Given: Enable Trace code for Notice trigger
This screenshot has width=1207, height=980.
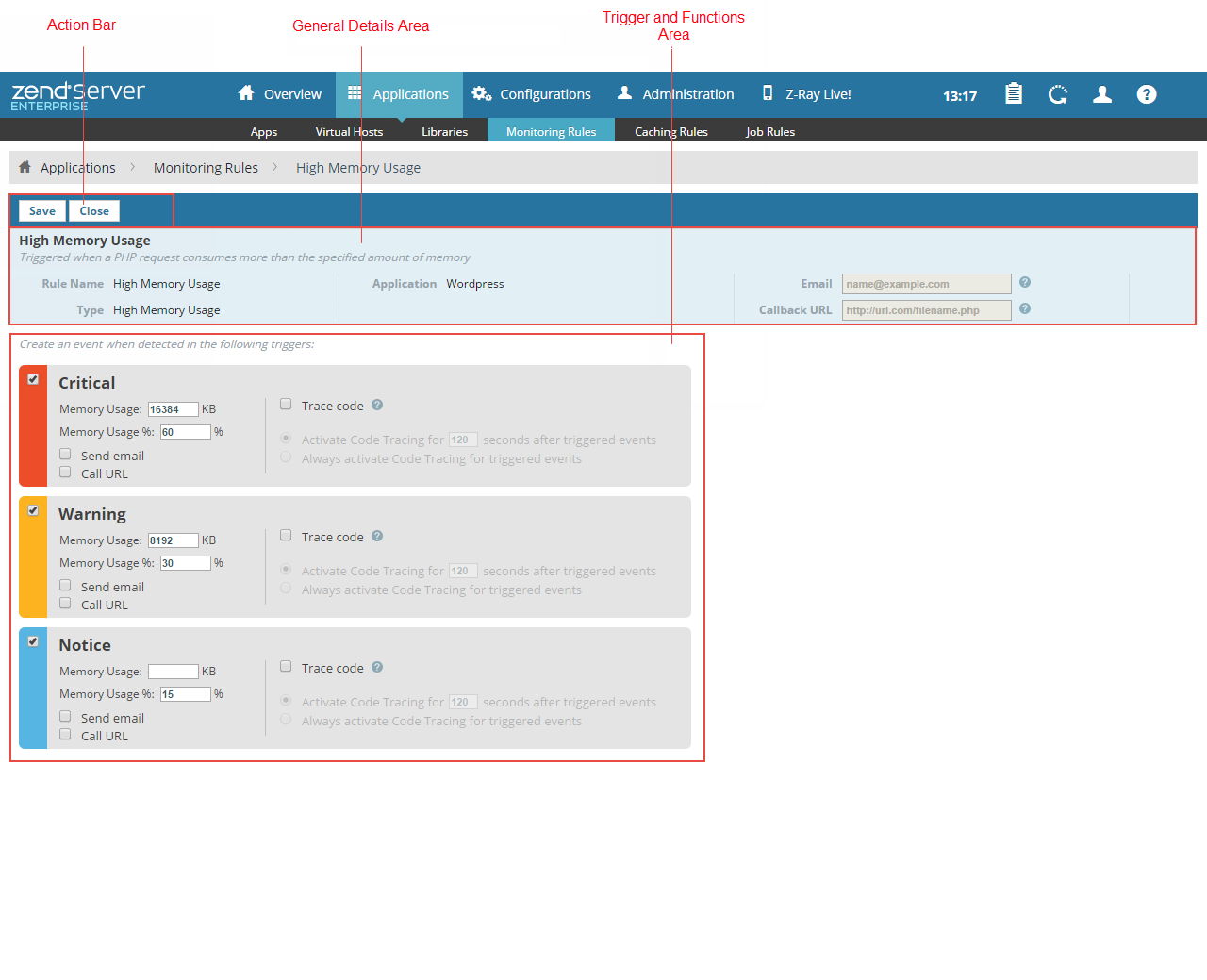Looking at the screenshot, I should [x=286, y=666].
